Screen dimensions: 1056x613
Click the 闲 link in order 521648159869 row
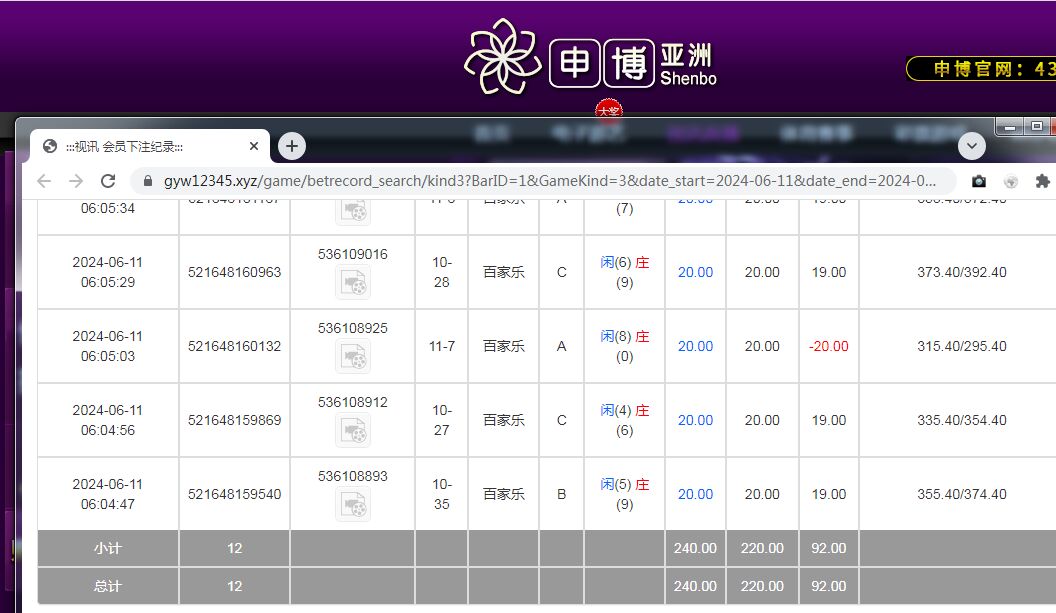coord(607,410)
